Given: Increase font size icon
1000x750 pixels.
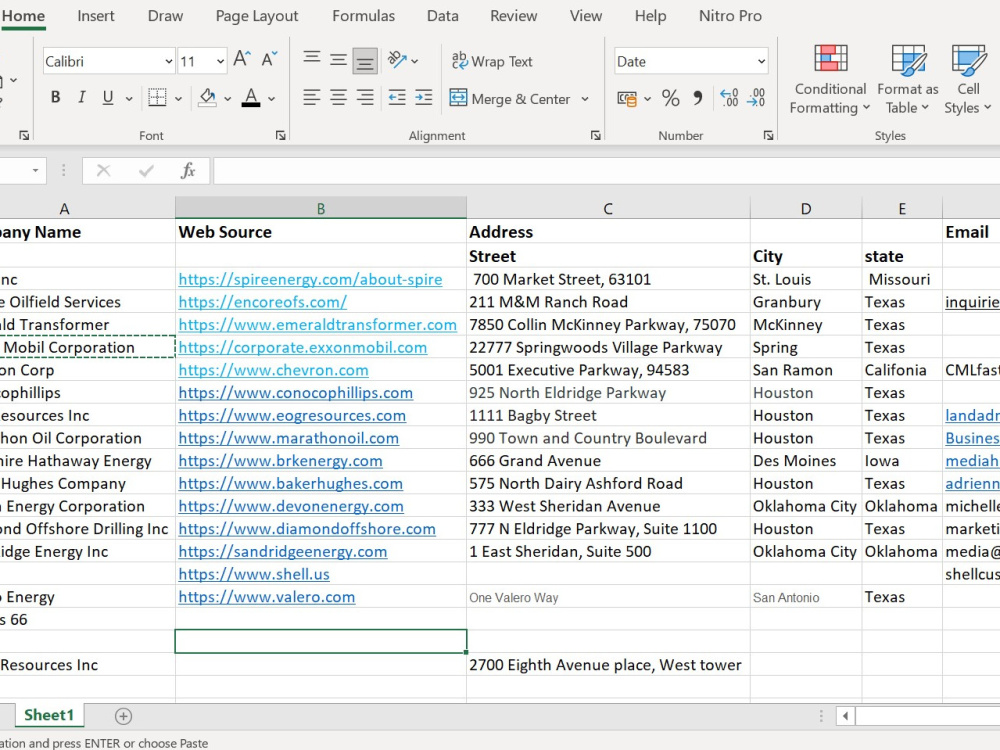Looking at the screenshot, I should (242, 60).
